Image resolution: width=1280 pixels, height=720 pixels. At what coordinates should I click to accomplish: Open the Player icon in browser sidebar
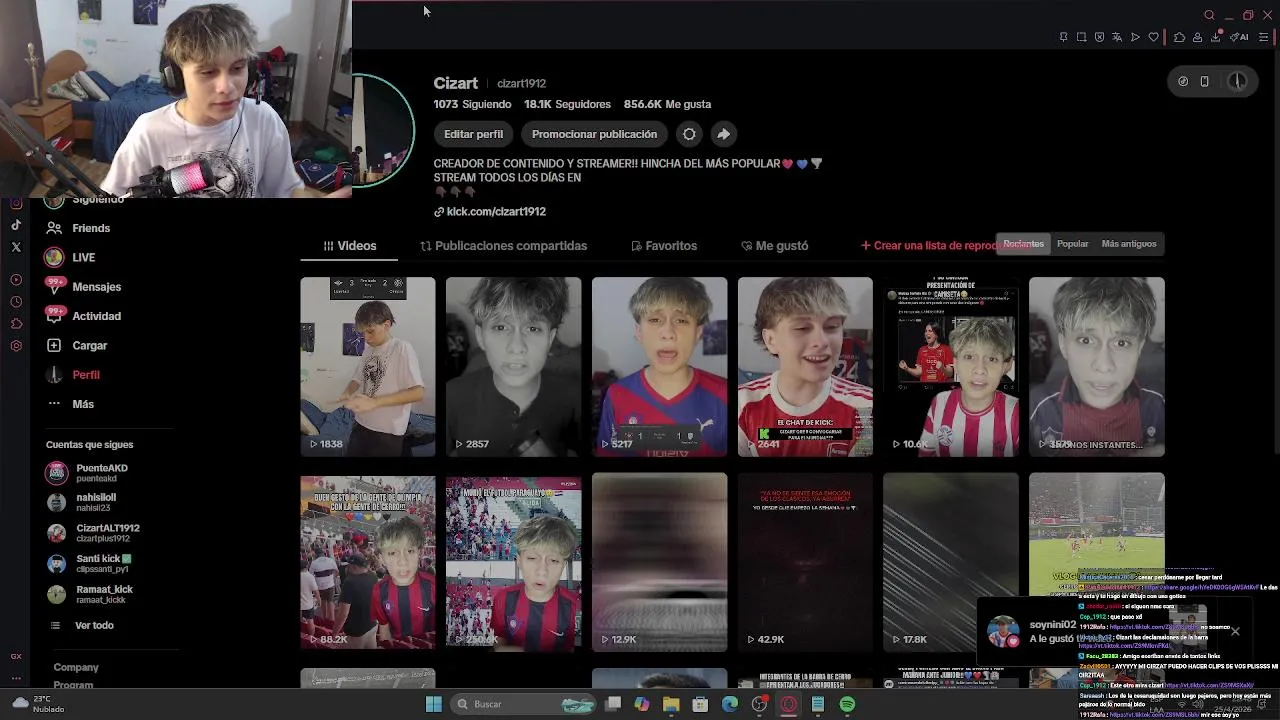(x=16, y=280)
